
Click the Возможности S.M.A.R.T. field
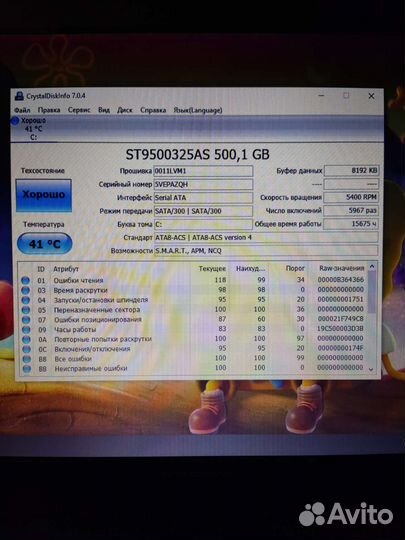266,251
